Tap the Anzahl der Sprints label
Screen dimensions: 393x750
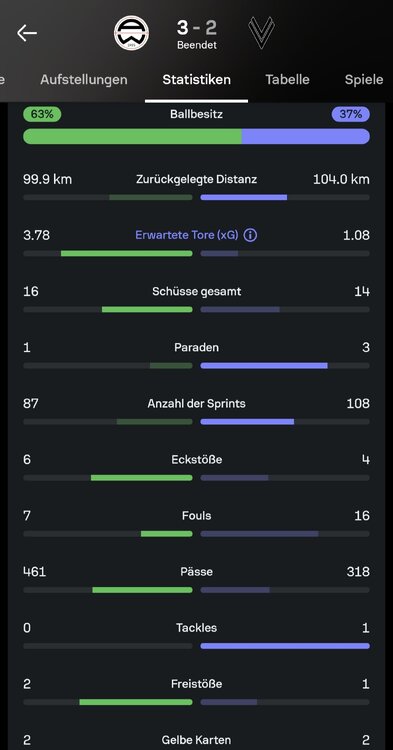pyautogui.click(x=196, y=403)
